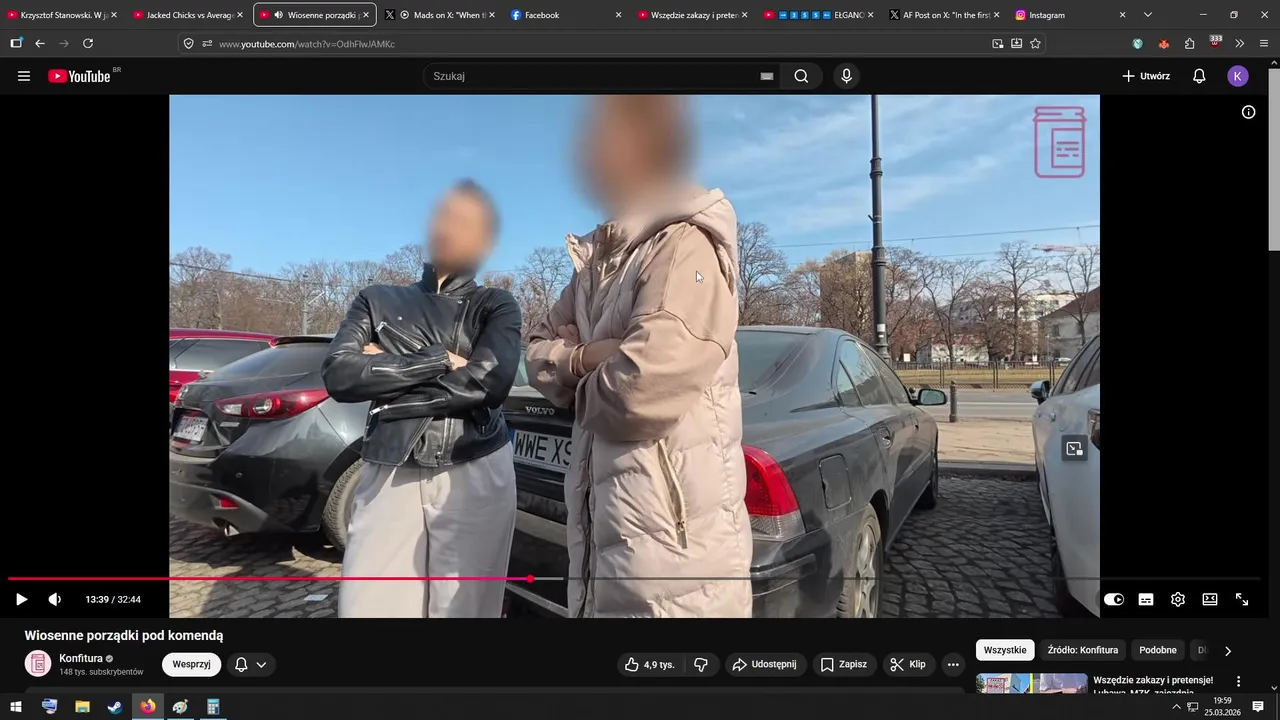Open options for Wszędzie zakazy i pretensje video
Image resolution: width=1280 pixels, height=720 pixels.
[x=1238, y=682]
